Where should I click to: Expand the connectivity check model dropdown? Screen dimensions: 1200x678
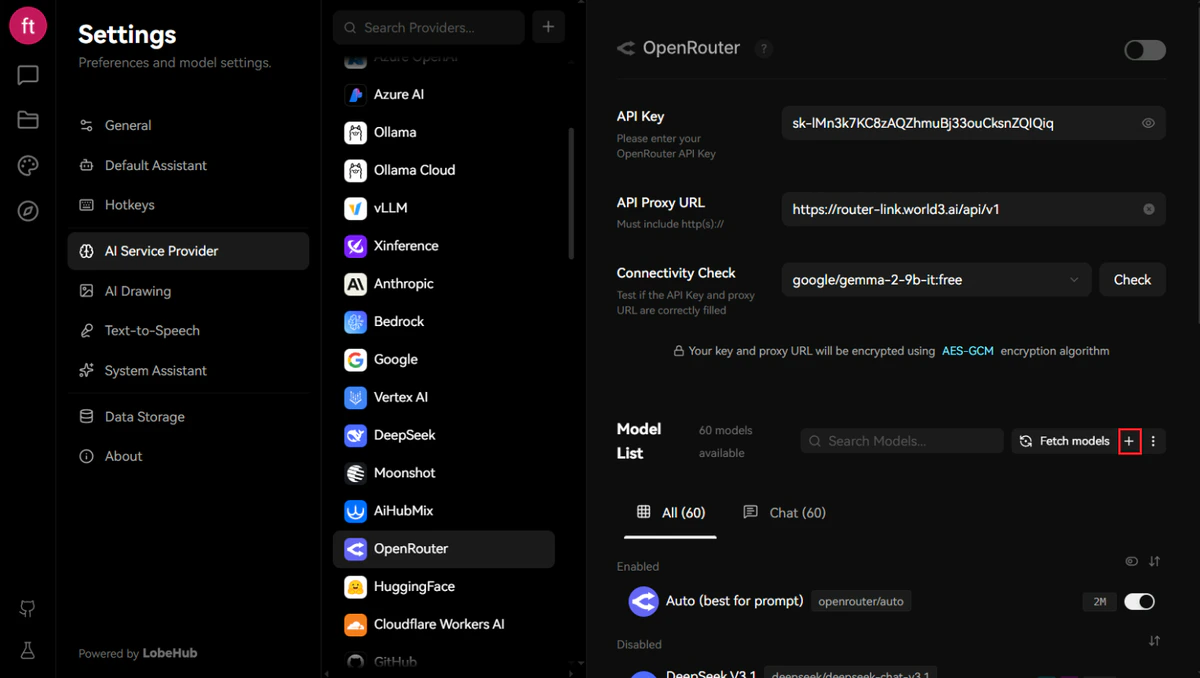[936, 280]
